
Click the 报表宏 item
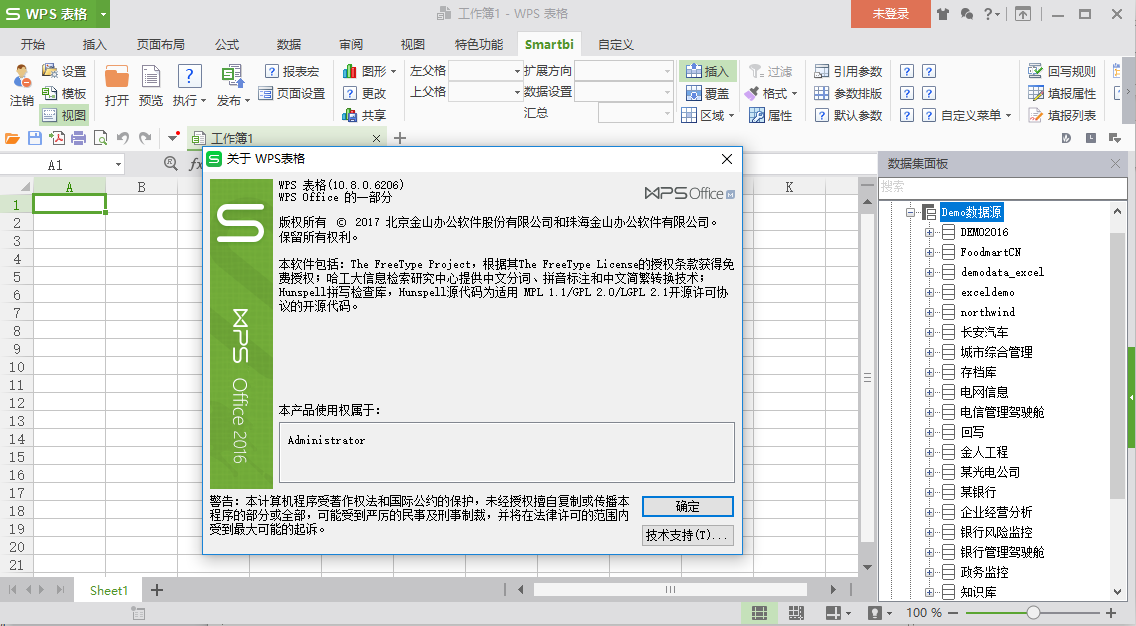pyautogui.click(x=292, y=71)
